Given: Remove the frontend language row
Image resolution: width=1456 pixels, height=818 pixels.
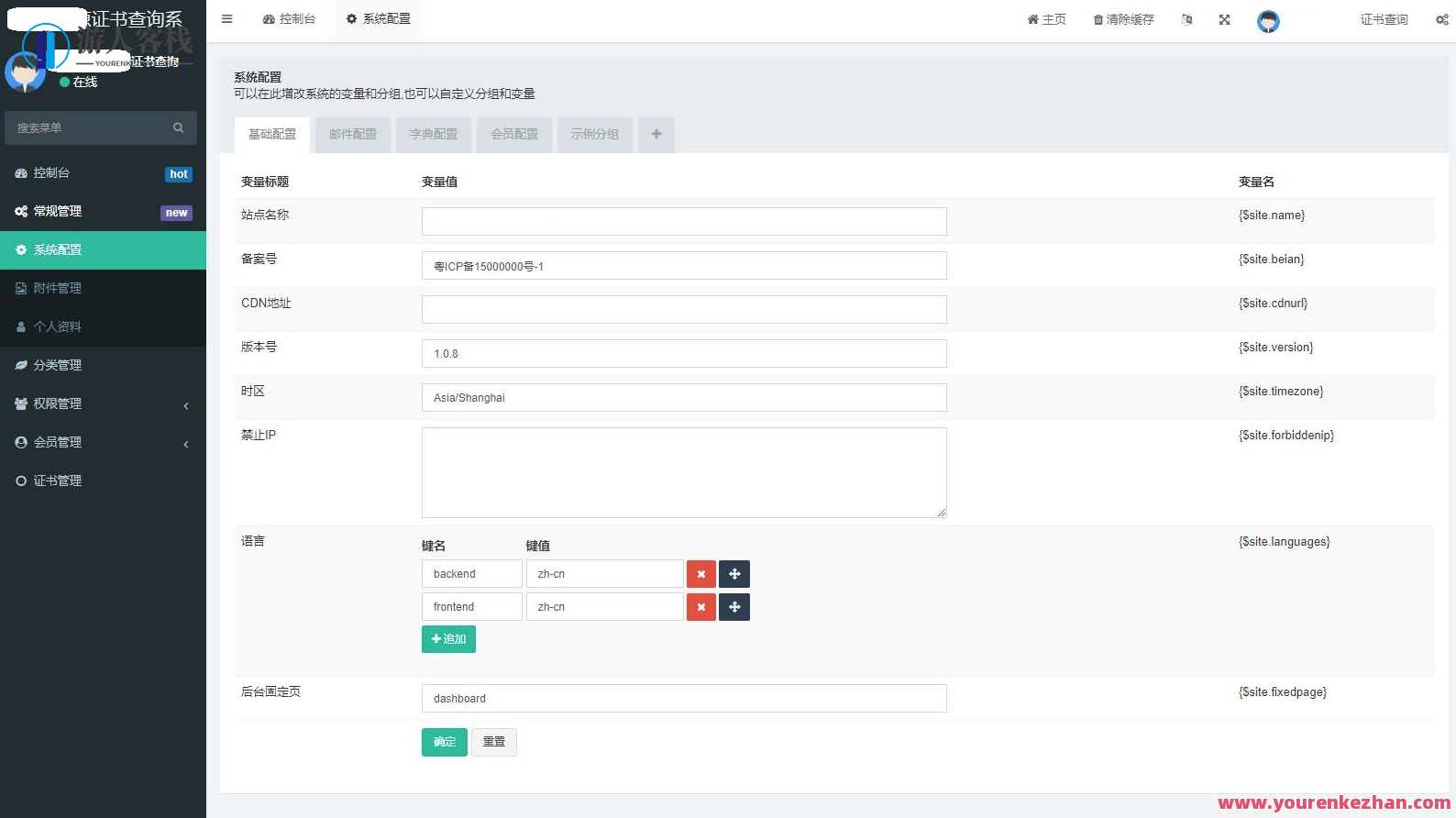Looking at the screenshot, I should (700, 607).
